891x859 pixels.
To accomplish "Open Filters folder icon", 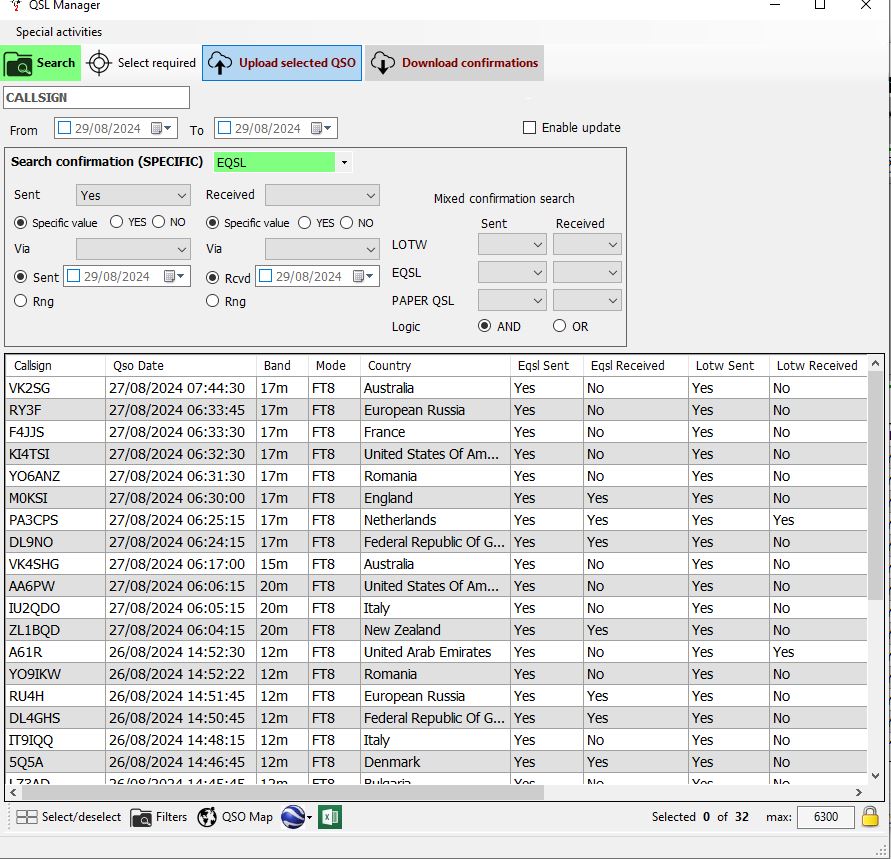I will point(141,818).
